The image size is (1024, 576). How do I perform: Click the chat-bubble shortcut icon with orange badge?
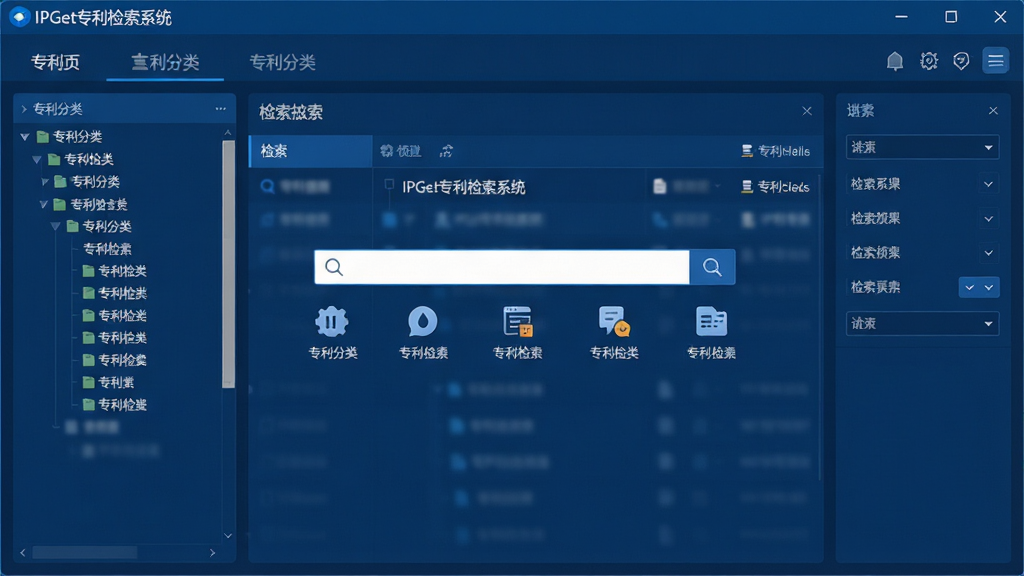click(x=614, y=321)
